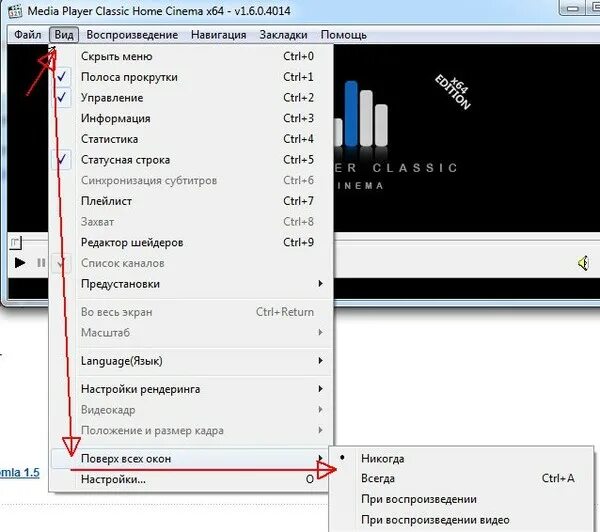This screenshot has height=532, width=600.
Task: Select Всегда on-top option
Action: (x=461, y=478)
